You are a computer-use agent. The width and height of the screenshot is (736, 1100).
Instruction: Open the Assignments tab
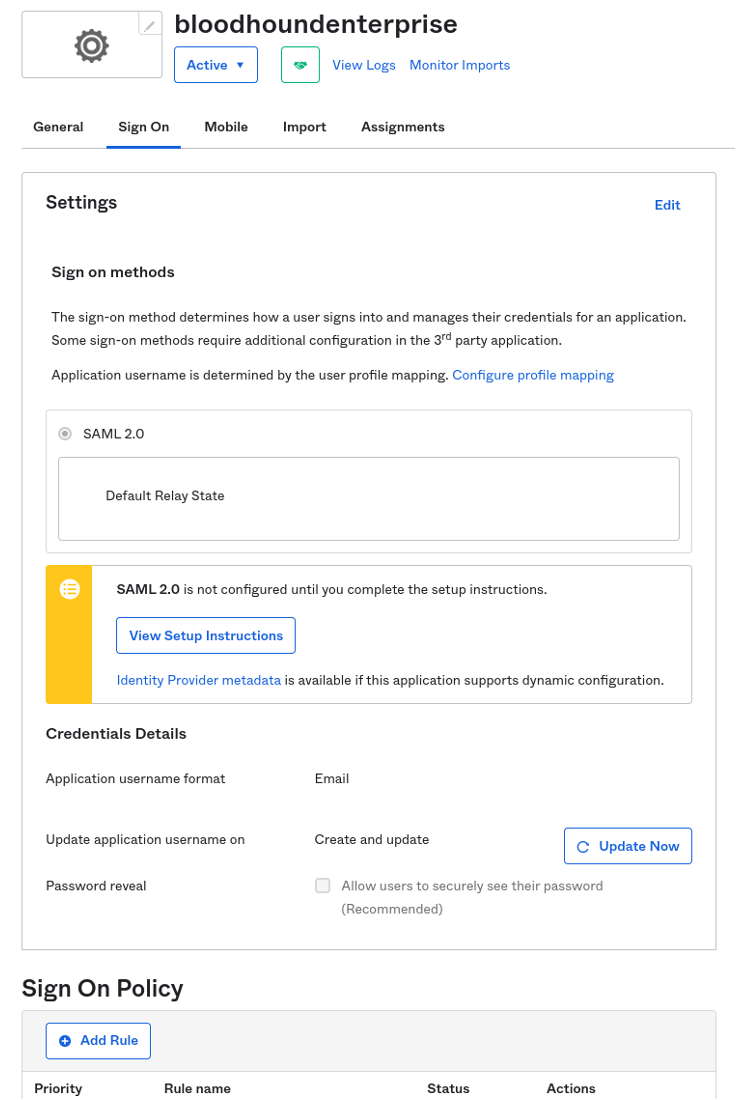[403, 127]
